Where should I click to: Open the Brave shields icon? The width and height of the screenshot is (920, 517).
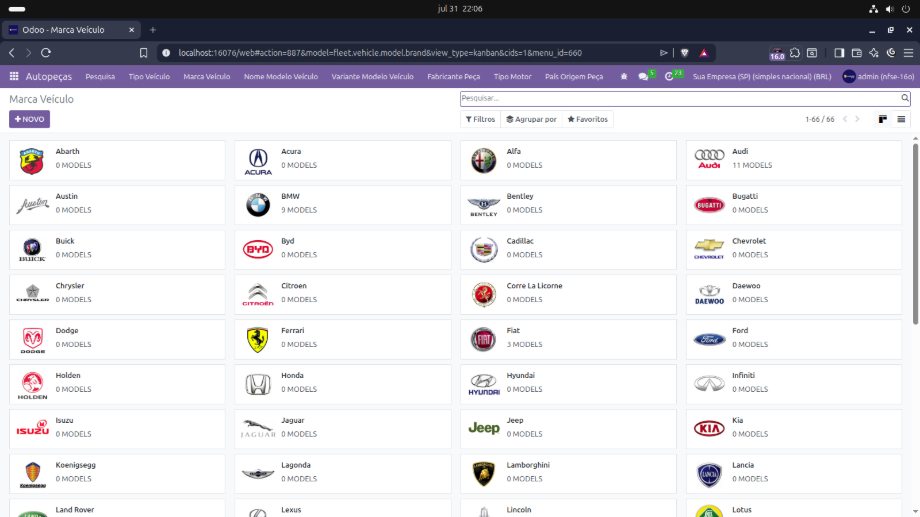coord(684,53)
